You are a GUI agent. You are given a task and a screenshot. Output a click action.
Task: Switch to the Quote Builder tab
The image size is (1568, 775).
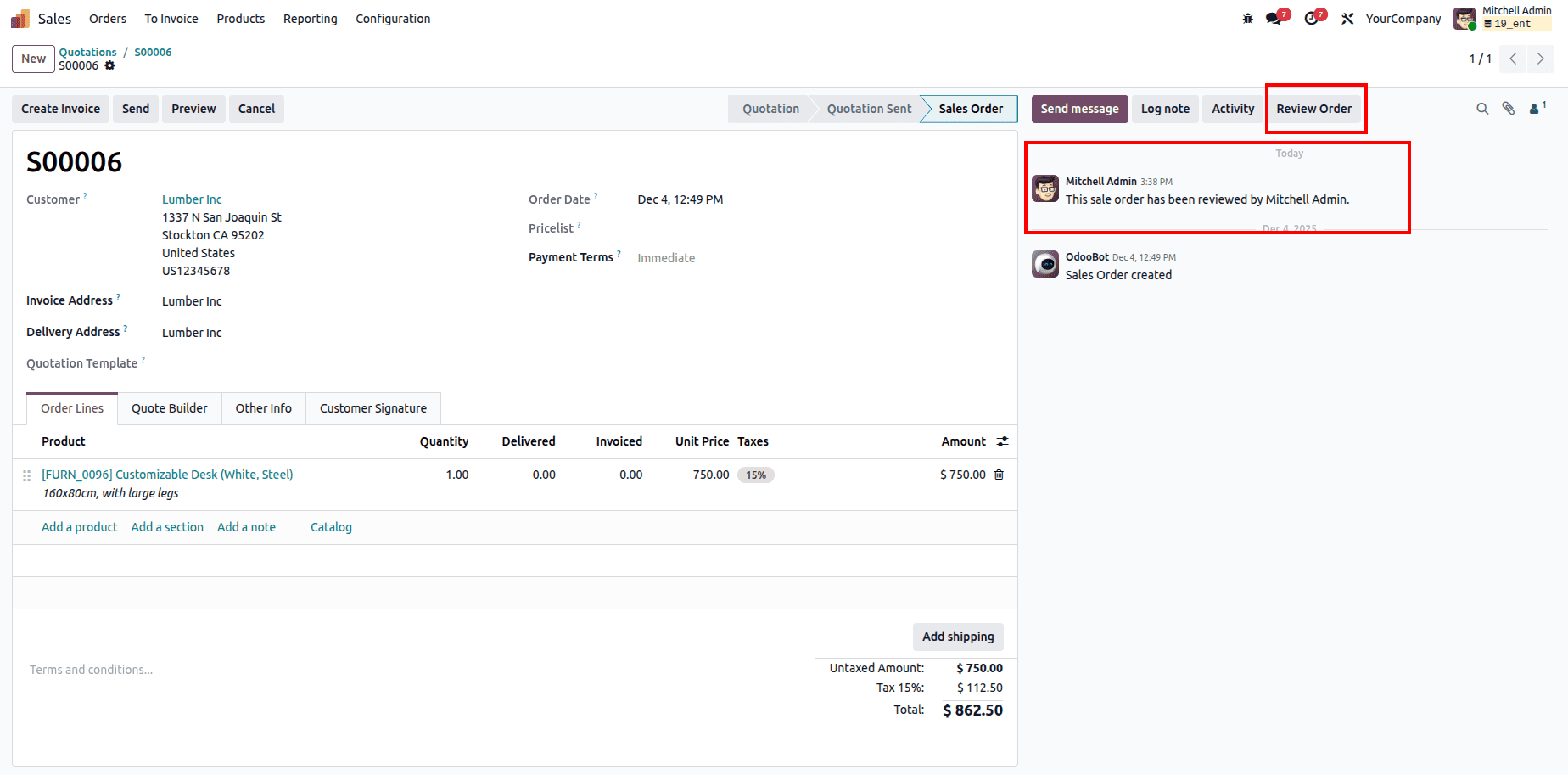pyautogui.click(x=169, y=408)
